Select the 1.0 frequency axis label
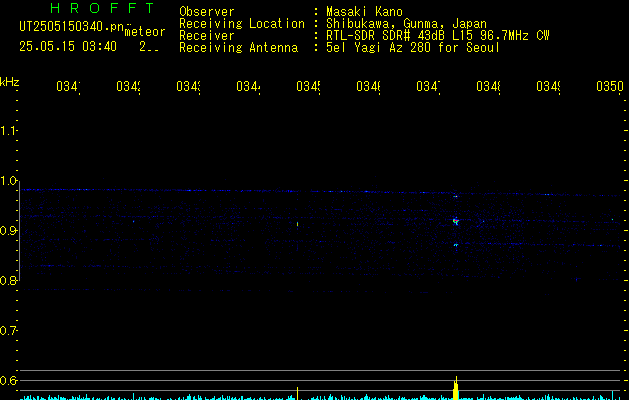 point(8,181)
